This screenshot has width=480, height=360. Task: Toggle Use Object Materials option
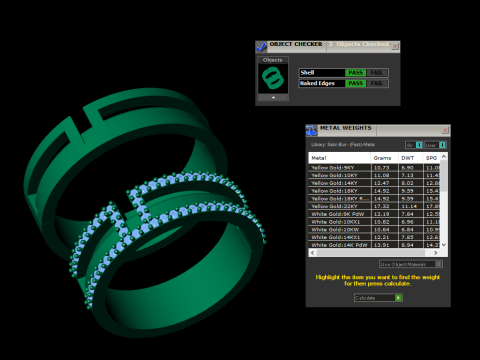[411, 264]
